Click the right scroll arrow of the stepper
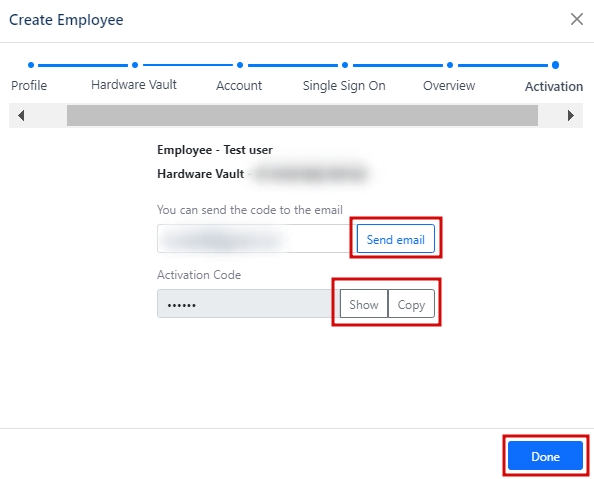The image size is (594, 479). (x=571, y=116)
